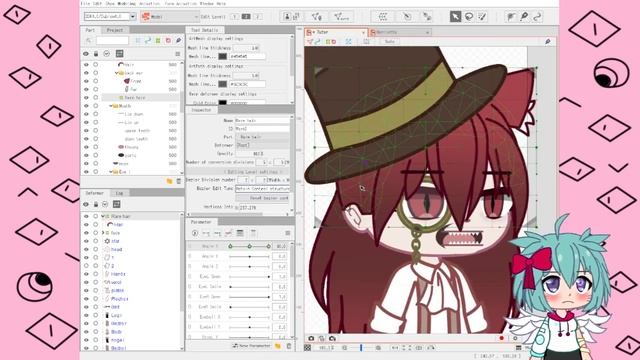Click the yellow folder icon in Parameter panel
The height and width of the screenshot is (360, 640).
tap(278, 346)
